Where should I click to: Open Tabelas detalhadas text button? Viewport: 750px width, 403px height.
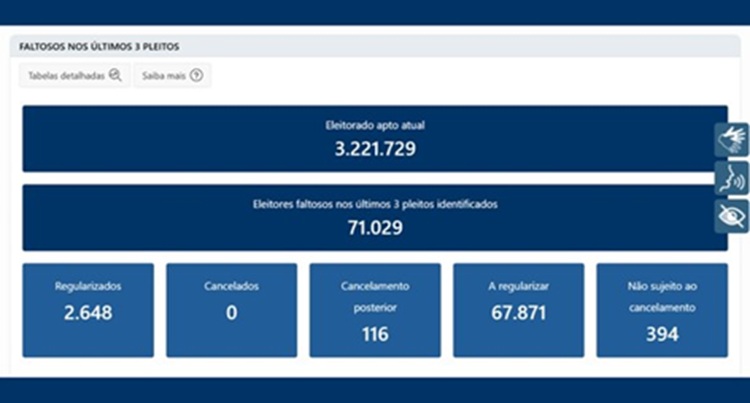pos(66,76)
